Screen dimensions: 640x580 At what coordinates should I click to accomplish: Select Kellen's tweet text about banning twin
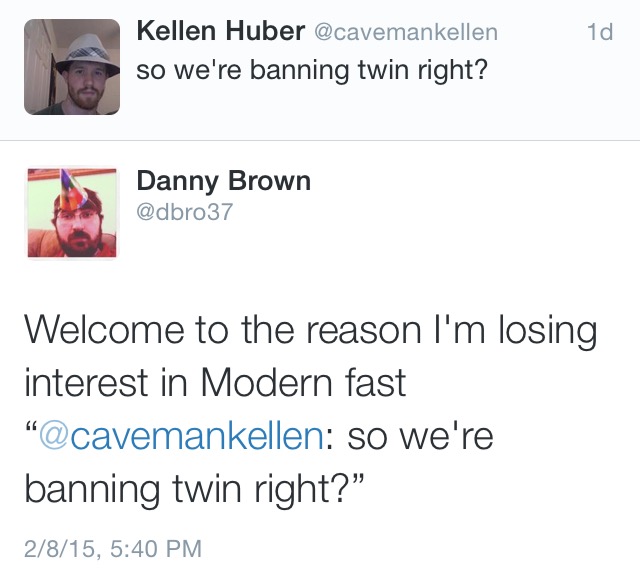[311, 72]
